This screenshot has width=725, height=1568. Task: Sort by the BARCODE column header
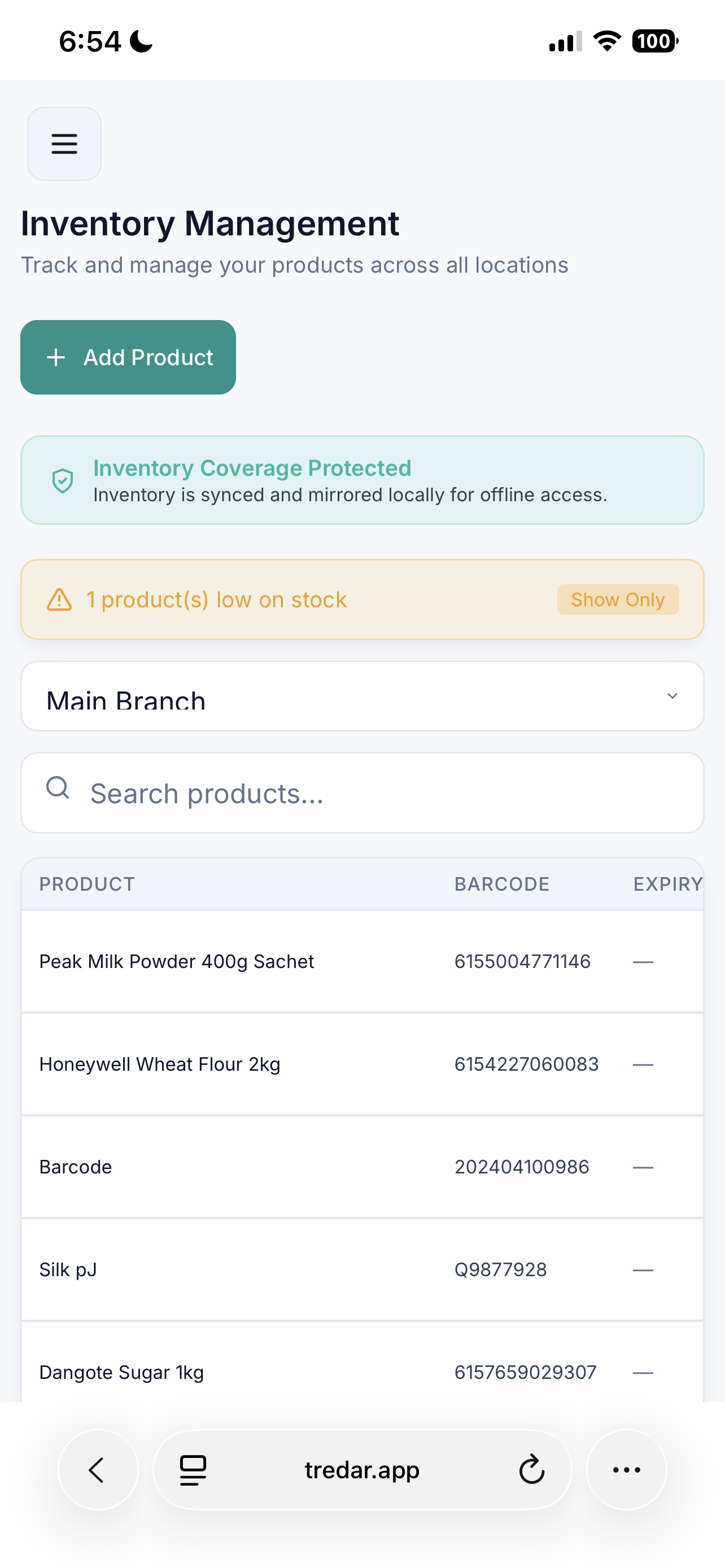[501, 884]
